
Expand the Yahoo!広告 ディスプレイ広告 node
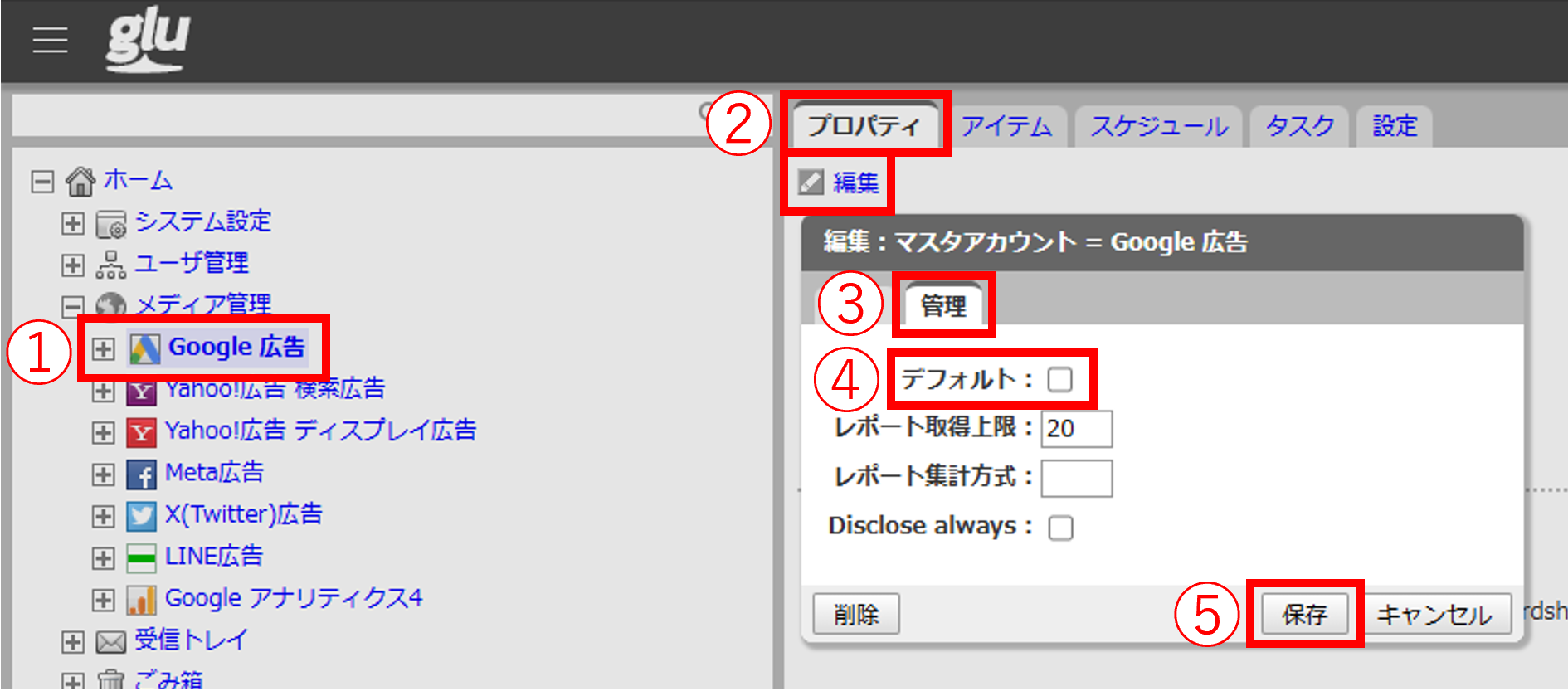pyautogui.click(x=103, y=432)
